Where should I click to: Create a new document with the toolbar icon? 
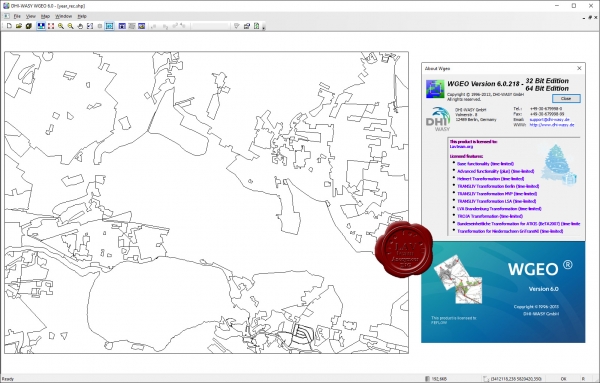pyautogui.click(x=9, y=26)
